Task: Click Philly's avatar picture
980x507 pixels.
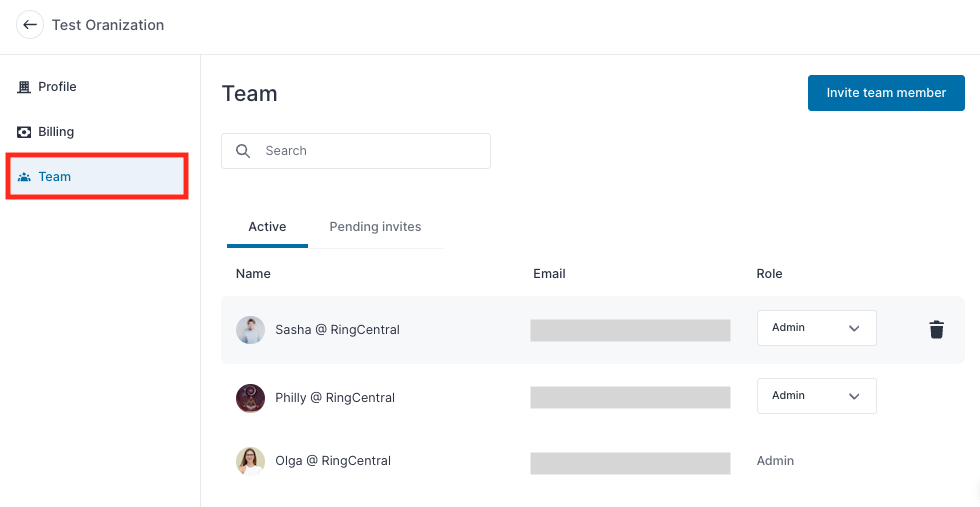Action: point(250,398)
